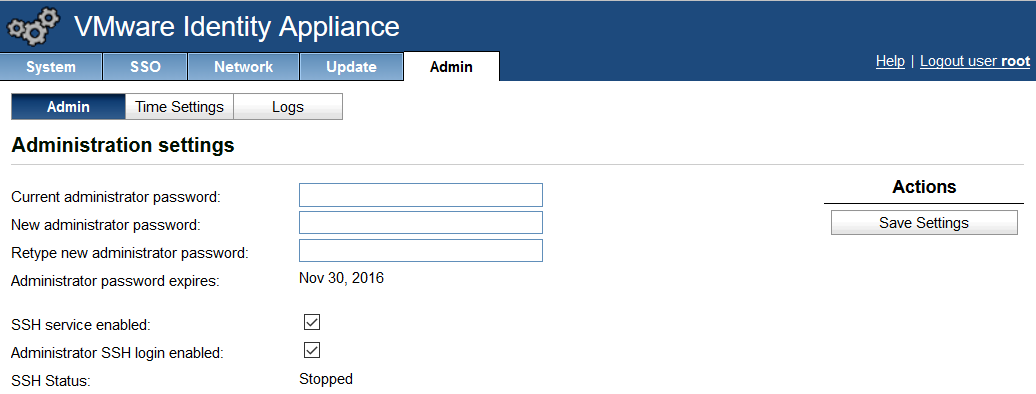Click the New administrator password field
The image size is (1036, 394).
click(x=421, y=223)
